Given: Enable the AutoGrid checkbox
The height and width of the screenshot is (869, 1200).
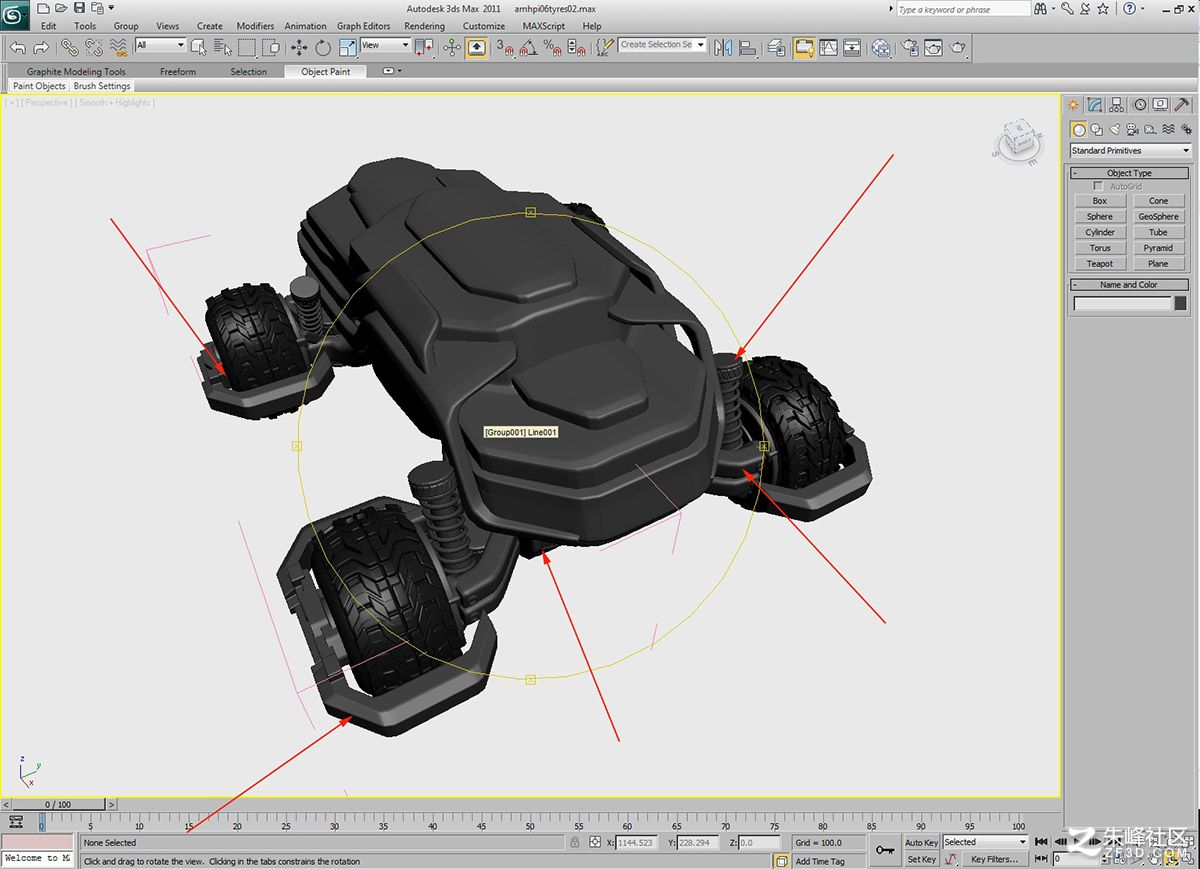Looking at the screenshot, I should [1098, 186].
